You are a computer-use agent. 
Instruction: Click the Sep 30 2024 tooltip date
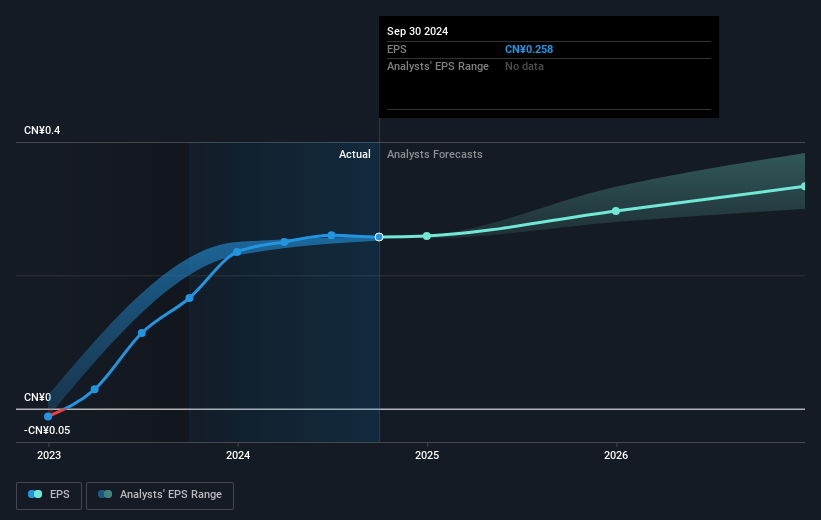(417, 31)
